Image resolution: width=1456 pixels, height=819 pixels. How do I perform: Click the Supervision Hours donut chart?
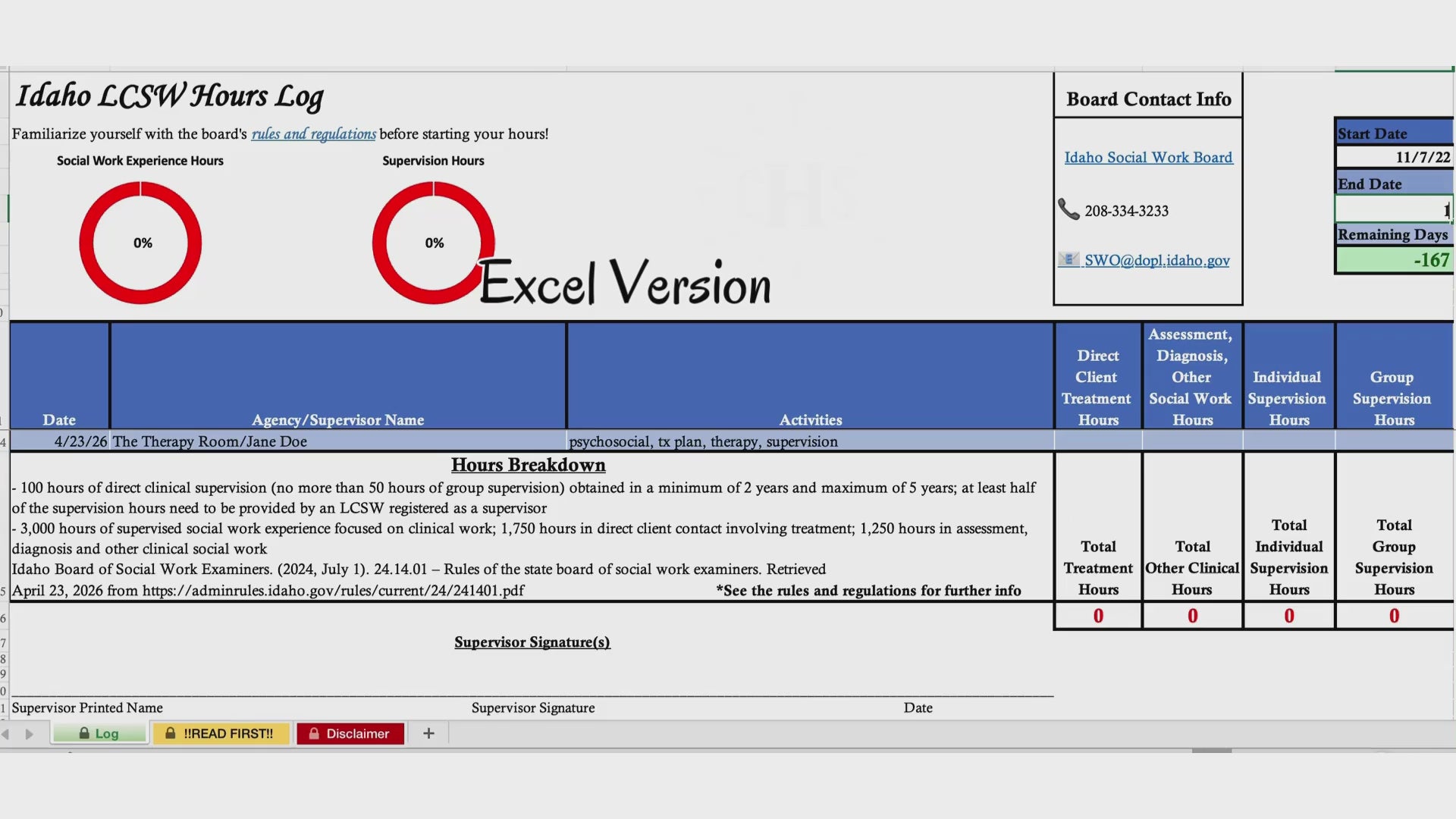click(433, 243)
